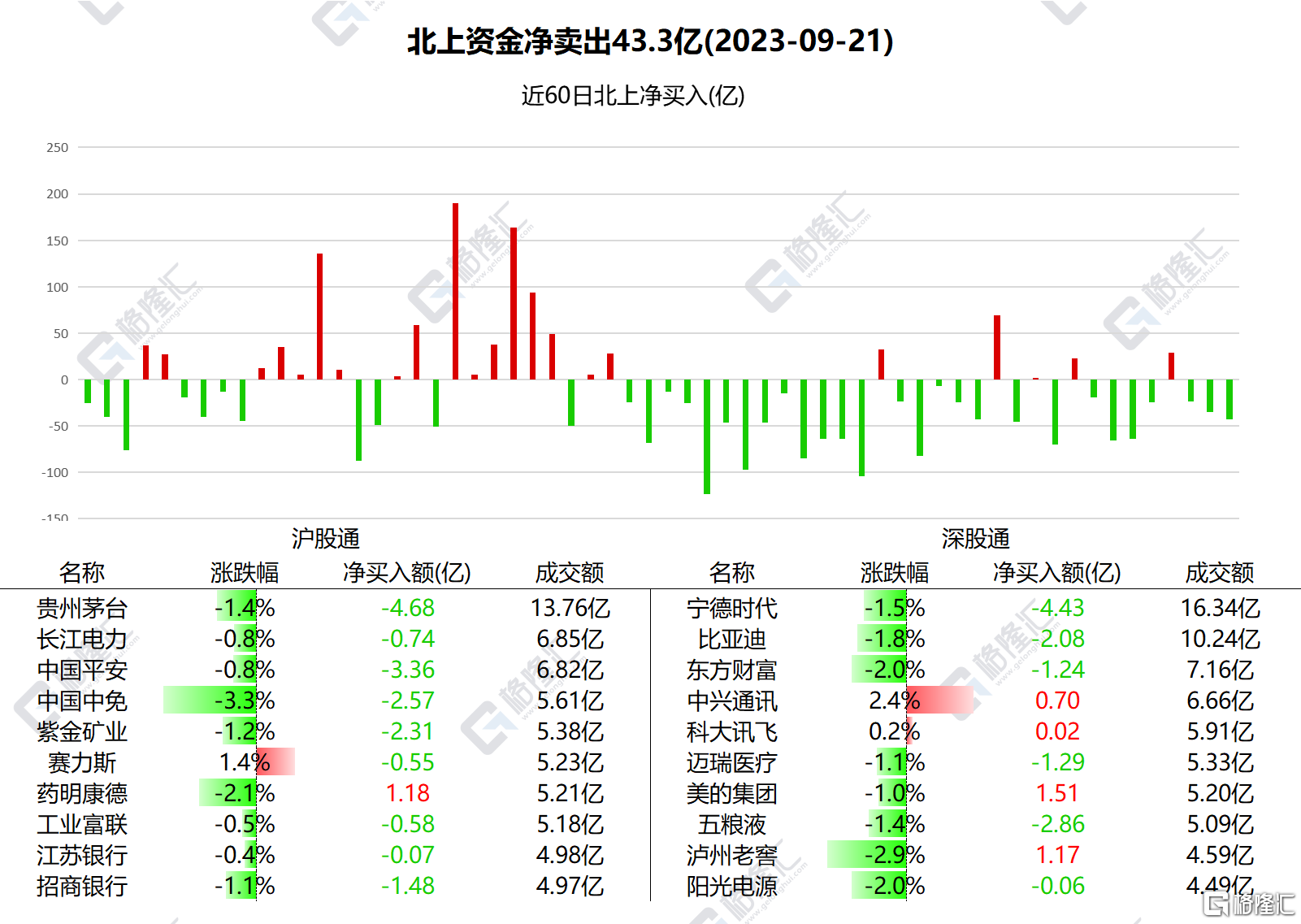This screenshot has width=1301, height=924.
Task: Click turnover 10.24亿 for 比亚迪
Action: [x=1221, y=639]
